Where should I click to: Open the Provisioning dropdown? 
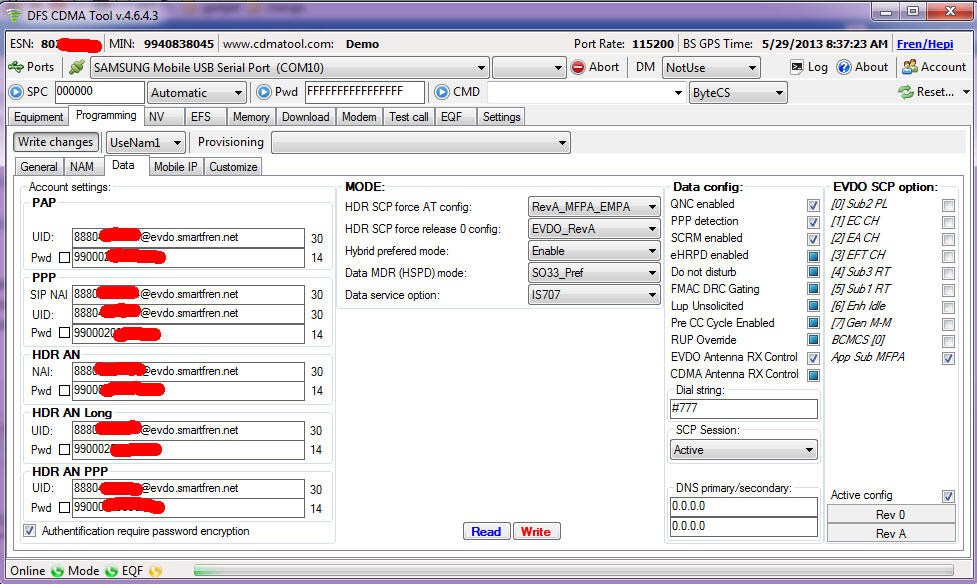[421, 143]
